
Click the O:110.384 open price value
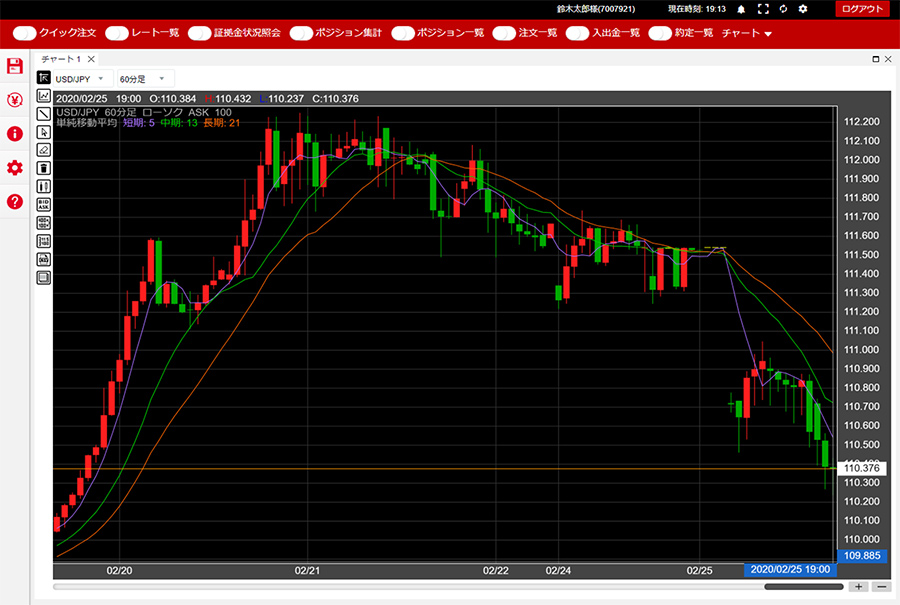coord(173,99)
